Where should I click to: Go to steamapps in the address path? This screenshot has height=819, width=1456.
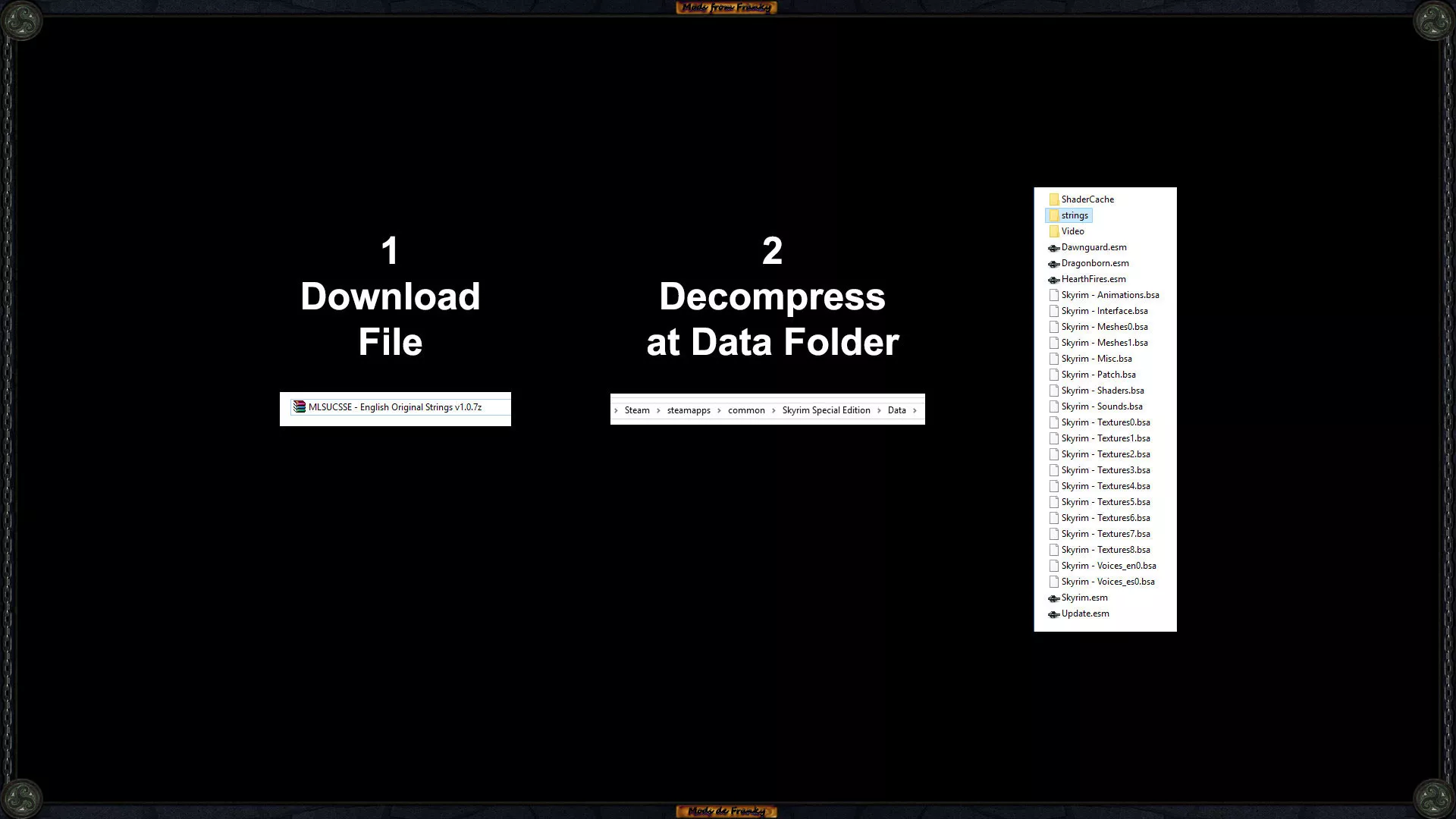pos(689,410)
